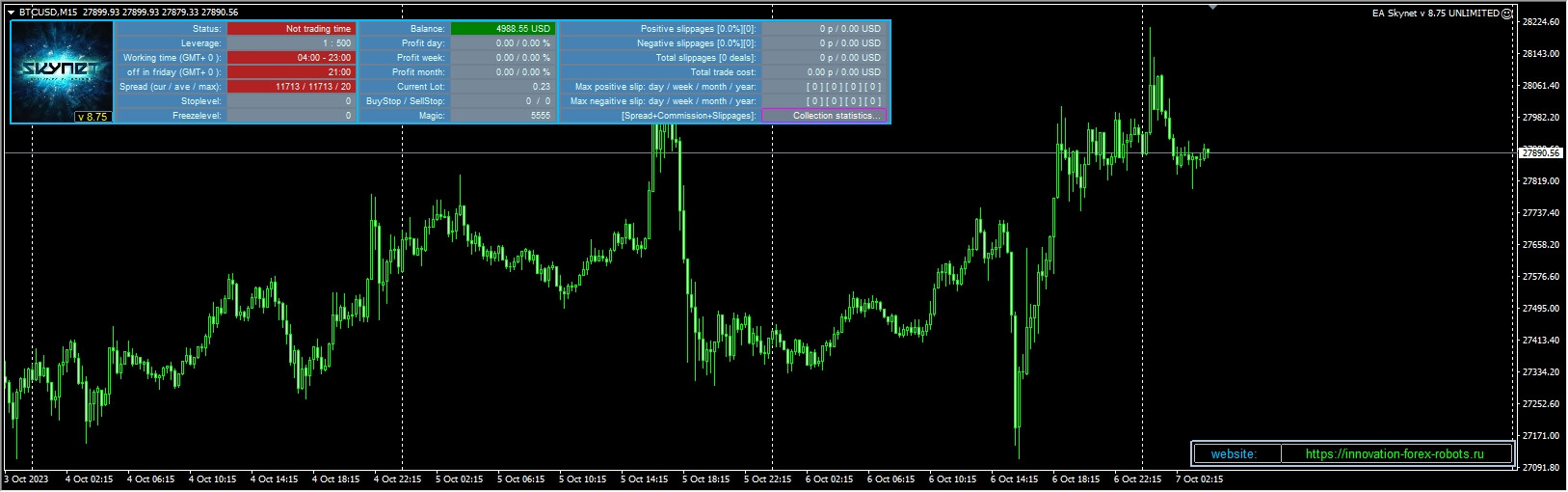This screenshot has height=492, width=1568.
Task: Open the BTCUSD,M15 chart dropdown arrow
Action: coord(11,13)
